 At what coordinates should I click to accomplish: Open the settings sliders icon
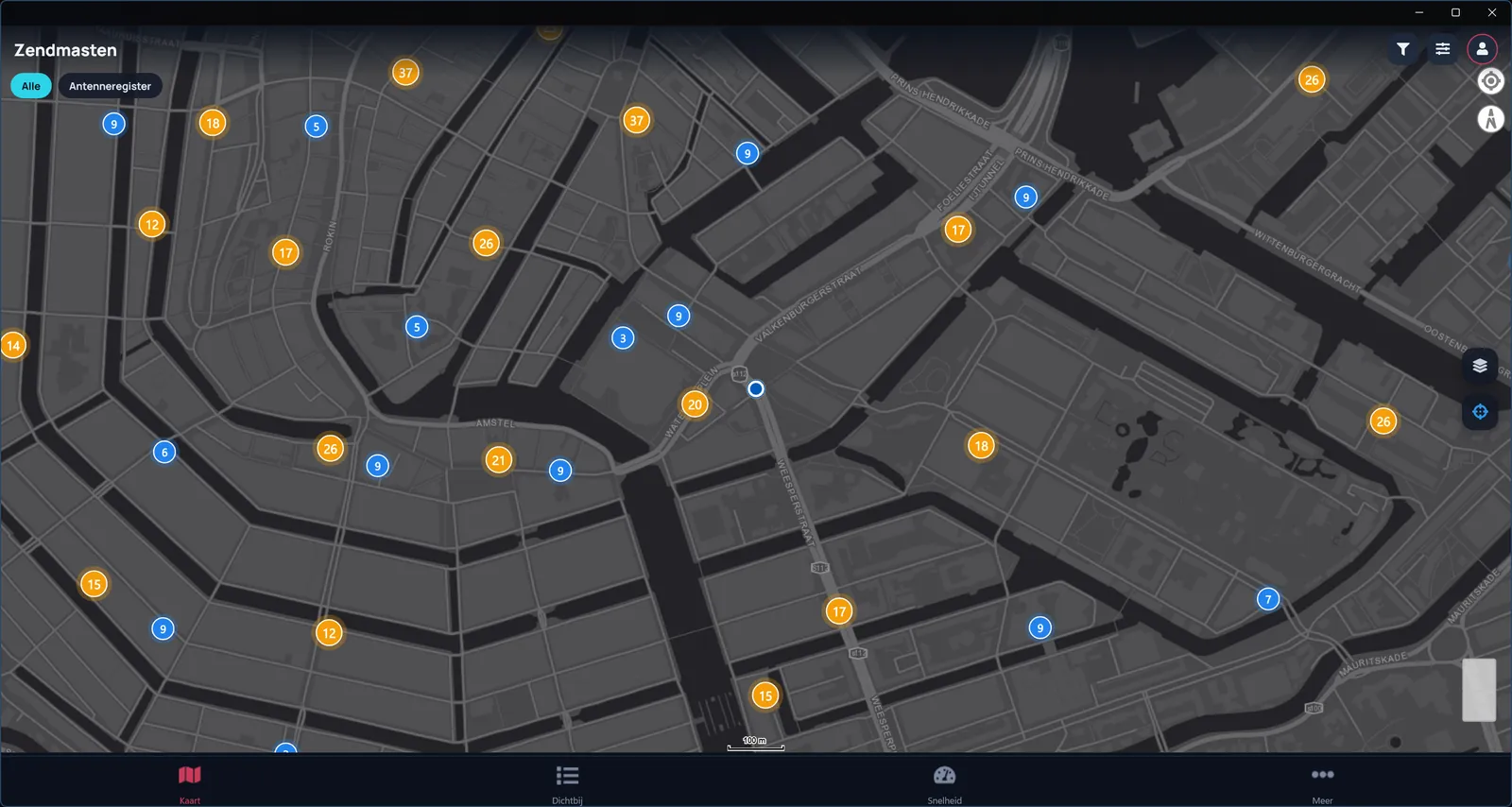click(1443, 49)
